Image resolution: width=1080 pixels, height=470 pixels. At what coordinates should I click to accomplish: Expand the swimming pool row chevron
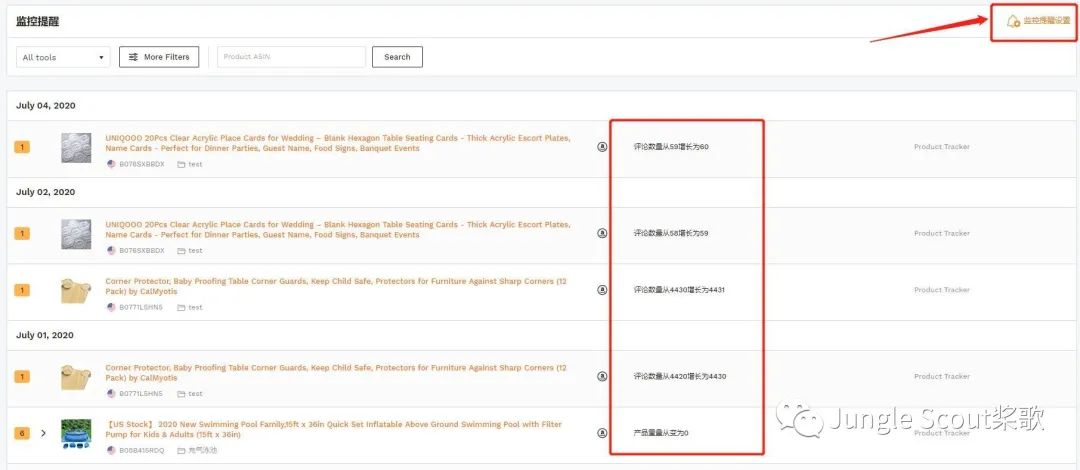tap(43, 434)
